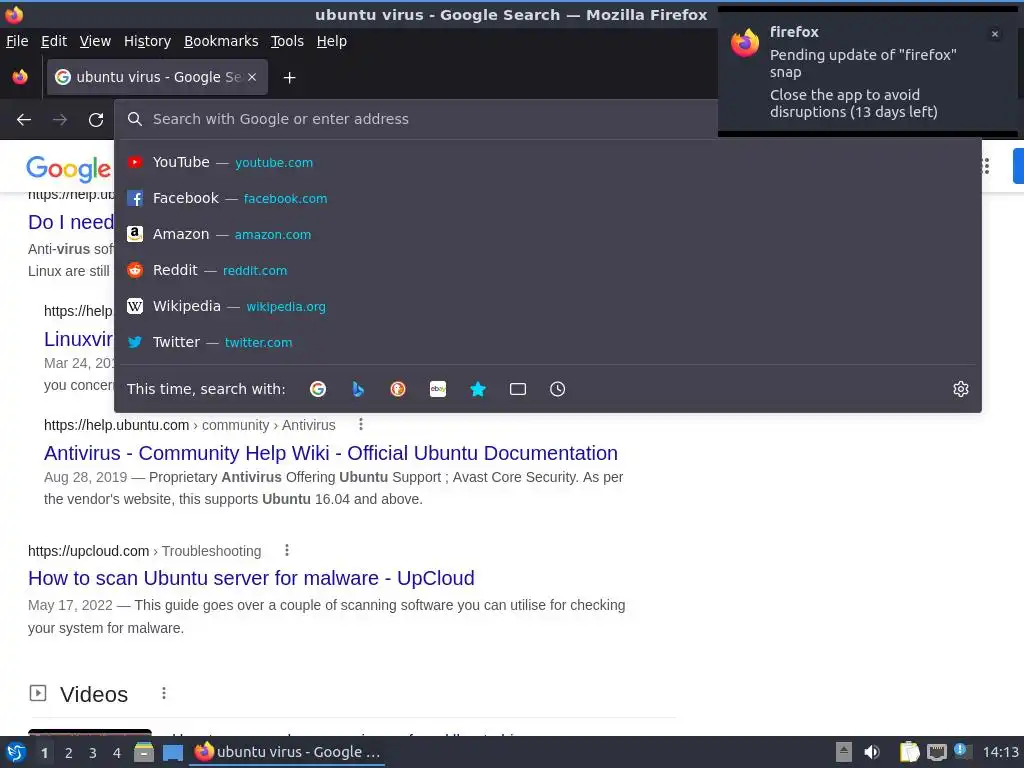This screenshot has width=1024, height=768.
Task: Switch to workspace 3
Action: 93,753
